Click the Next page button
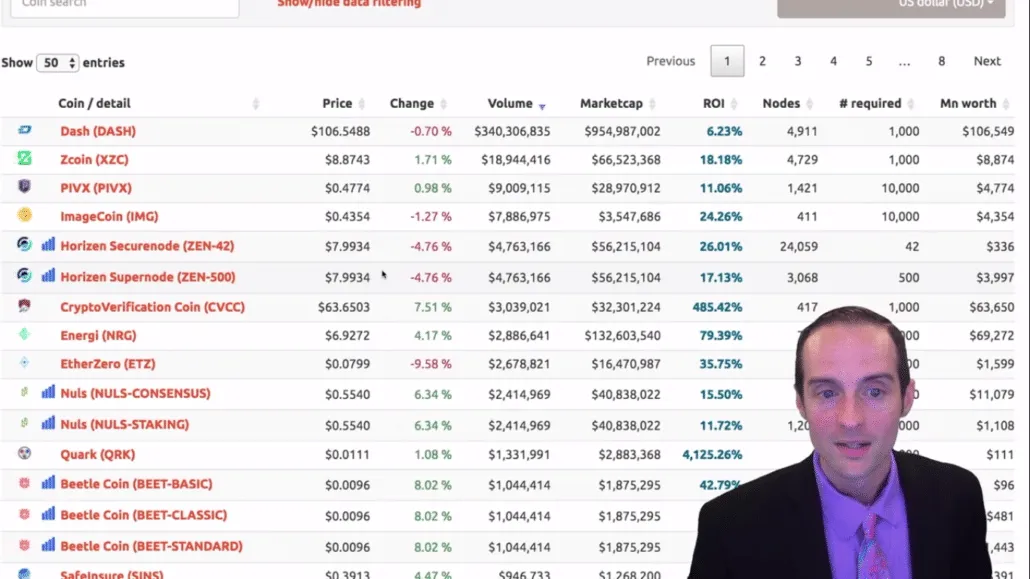Screen dimensions: 1030x579 coord(987,61)
